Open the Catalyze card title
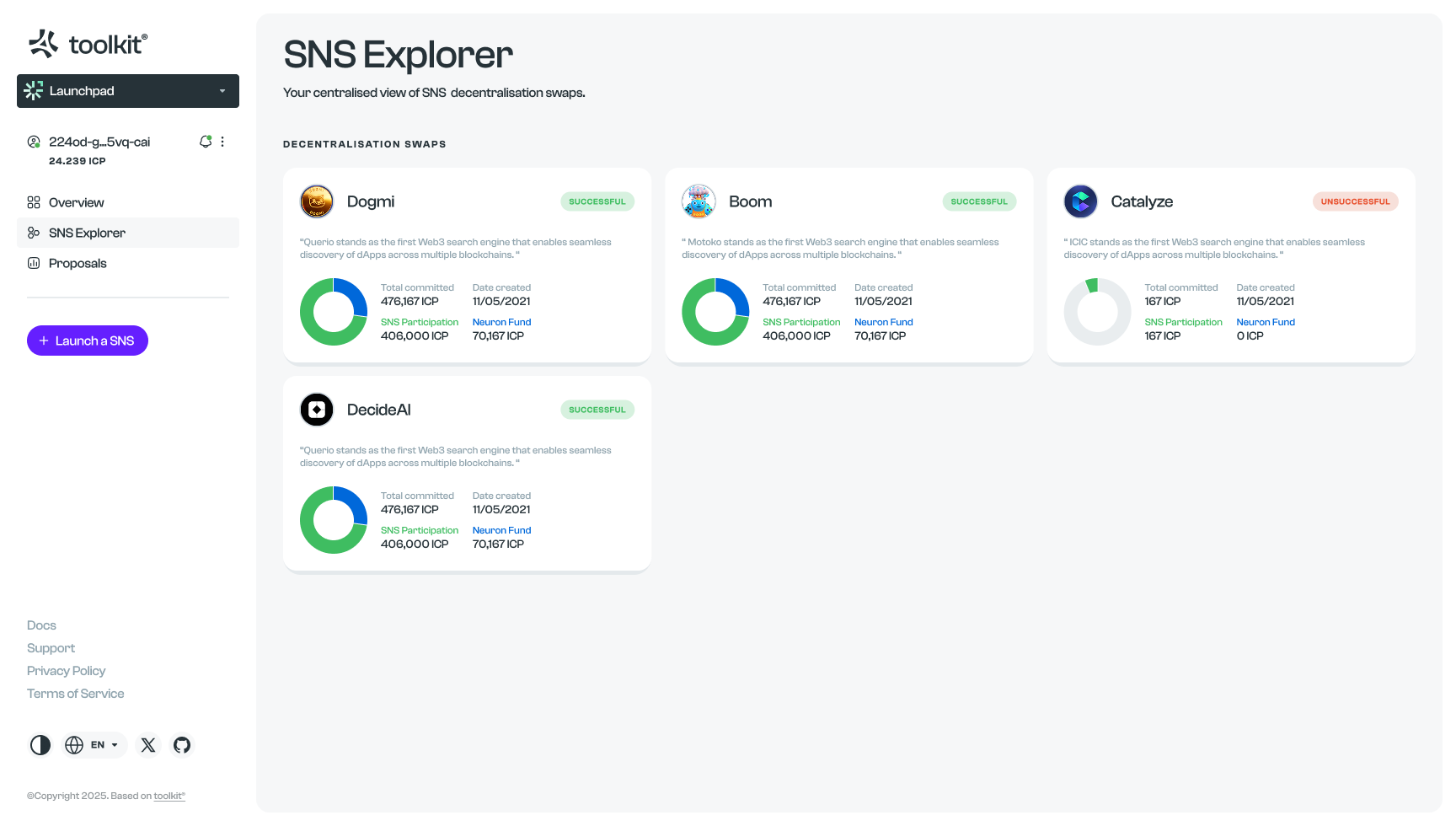The image size is (1456, 826). [x=1142, y=201]
